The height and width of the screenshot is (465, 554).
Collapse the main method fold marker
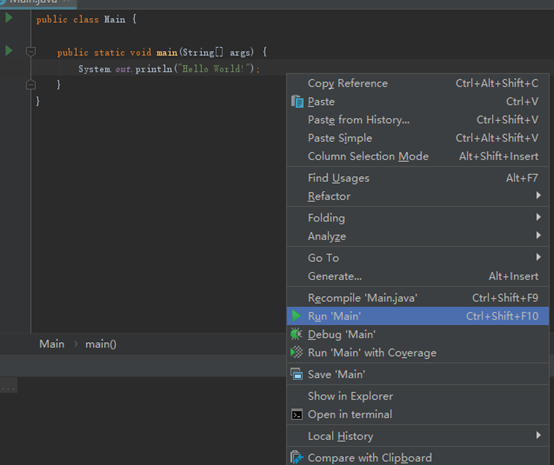31,52
